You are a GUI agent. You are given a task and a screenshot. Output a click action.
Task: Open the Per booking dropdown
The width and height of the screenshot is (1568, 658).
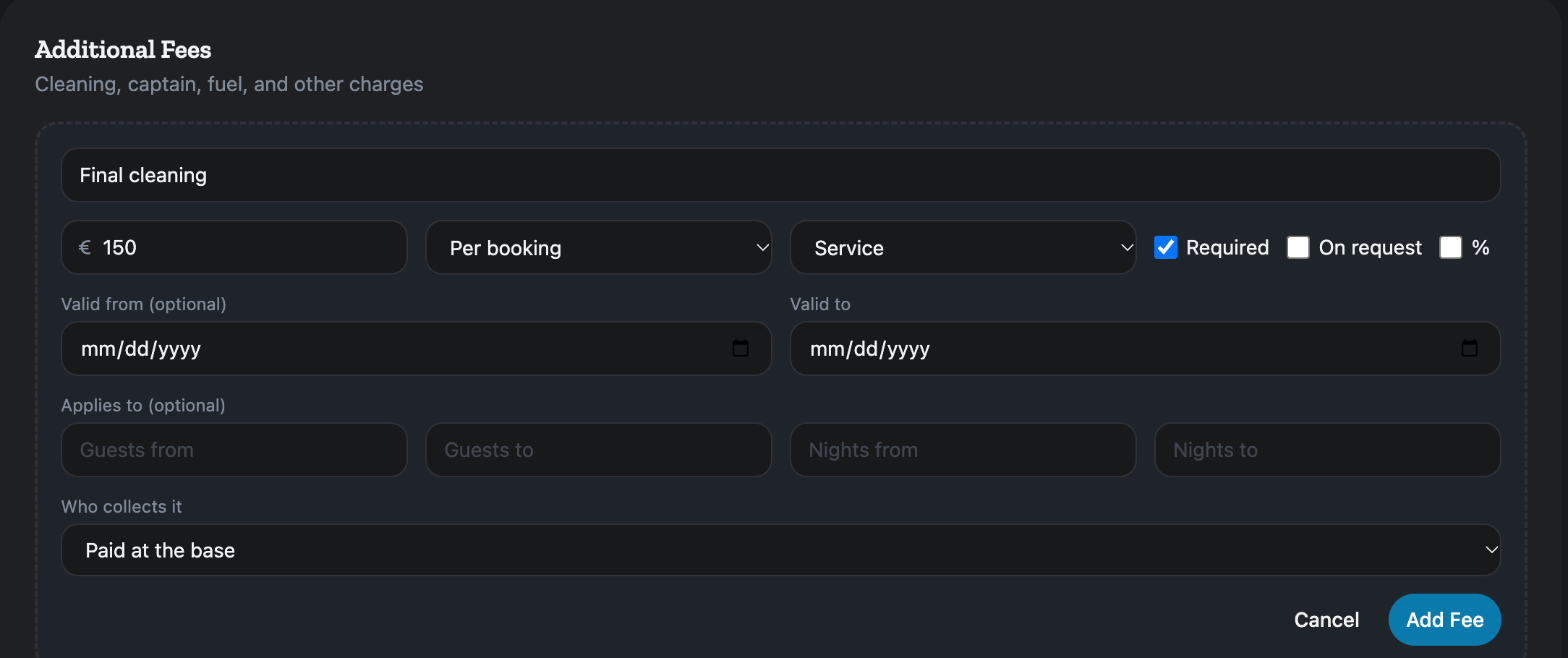pos(599,247)
